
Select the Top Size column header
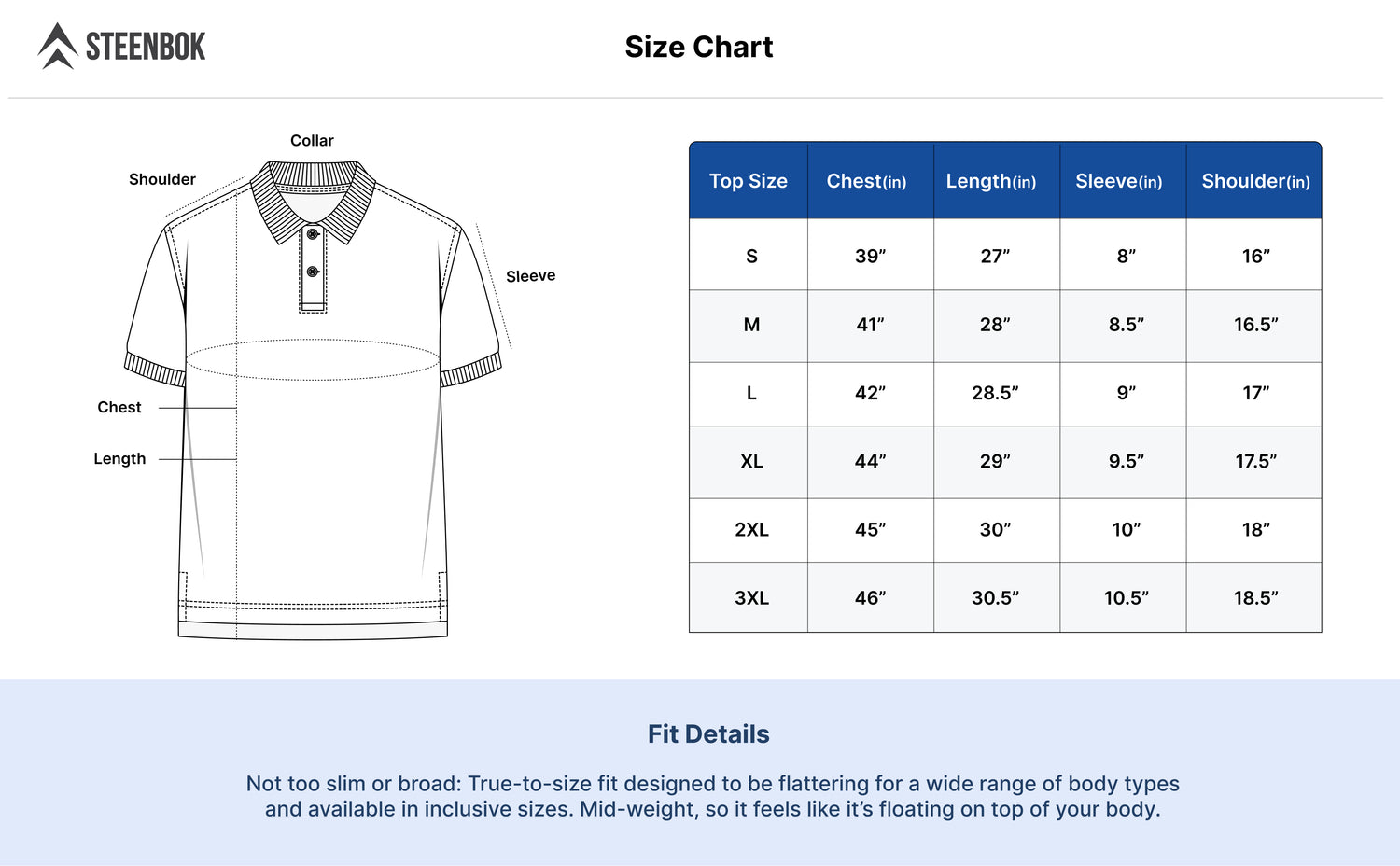tap(749, 181)
